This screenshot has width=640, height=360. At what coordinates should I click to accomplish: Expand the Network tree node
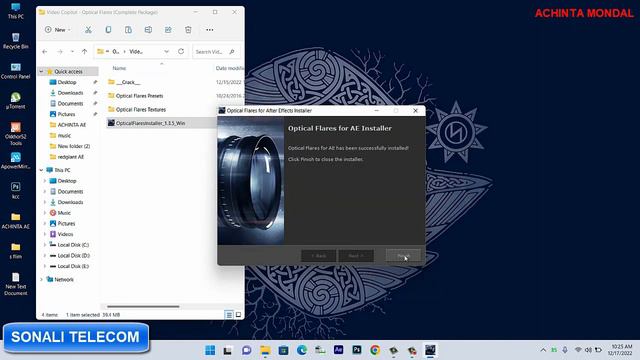click(x=41, y=280)
